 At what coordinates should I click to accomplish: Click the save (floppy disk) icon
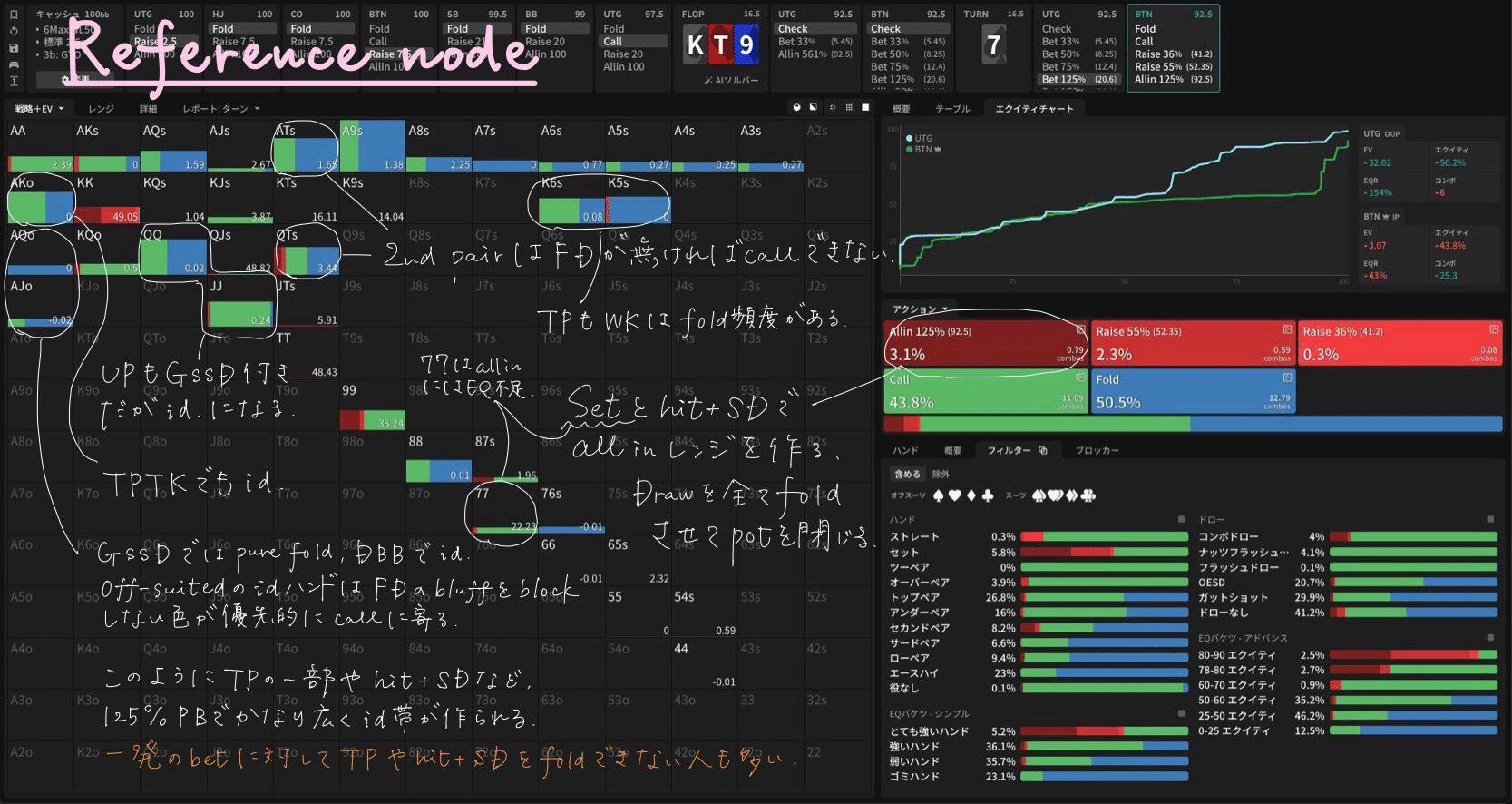[14, 47]
